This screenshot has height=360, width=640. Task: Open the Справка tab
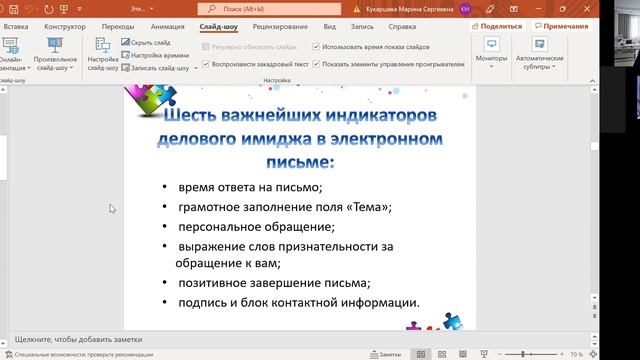tap(402, 27)
